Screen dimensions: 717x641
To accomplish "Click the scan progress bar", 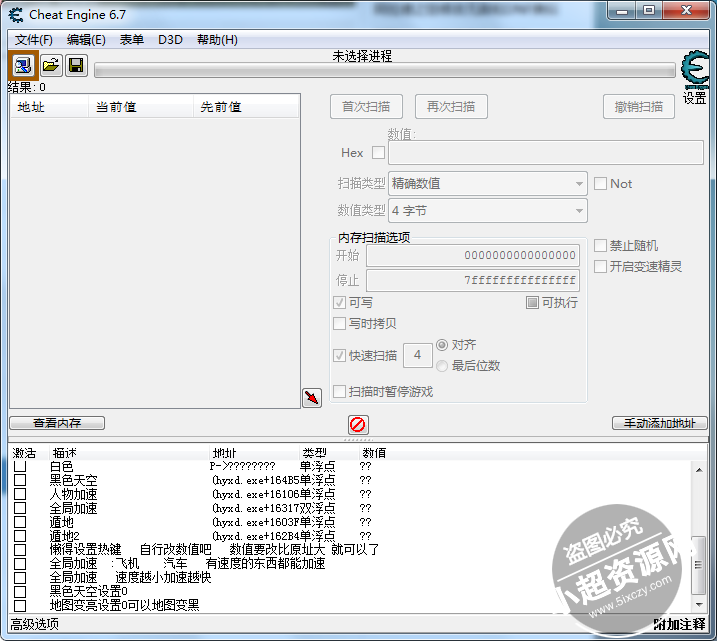I will pos(385,71).
